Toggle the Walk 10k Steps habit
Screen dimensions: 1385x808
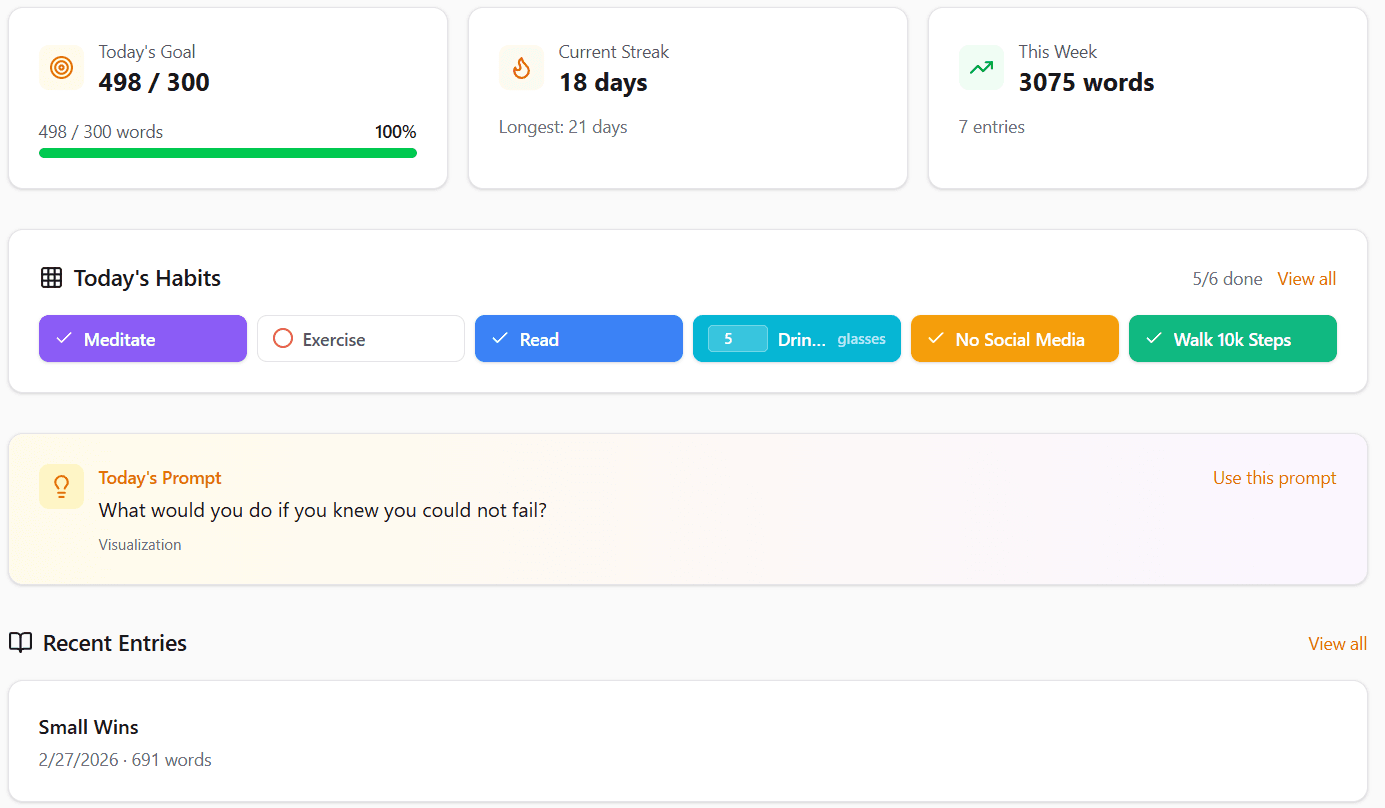(x=1233, y=339)
